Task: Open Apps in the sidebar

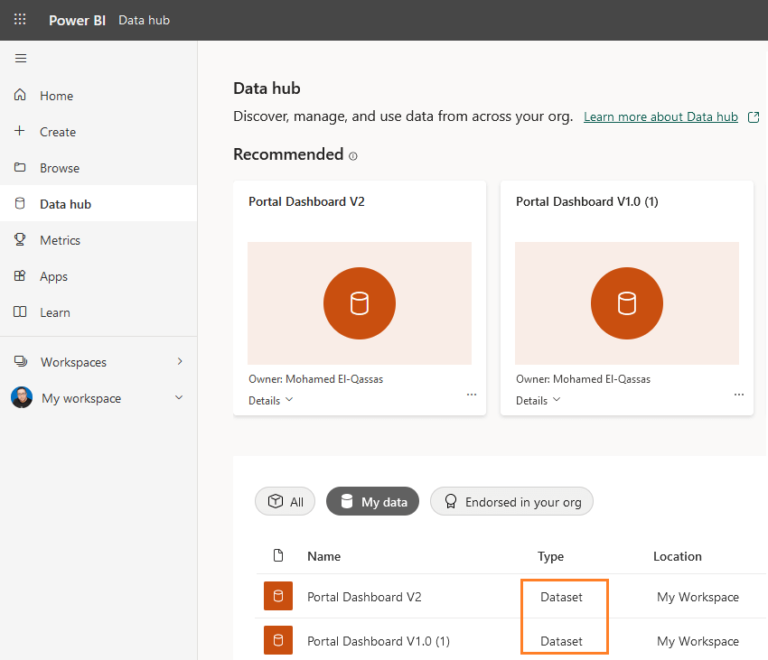Action: click(53, 276)
